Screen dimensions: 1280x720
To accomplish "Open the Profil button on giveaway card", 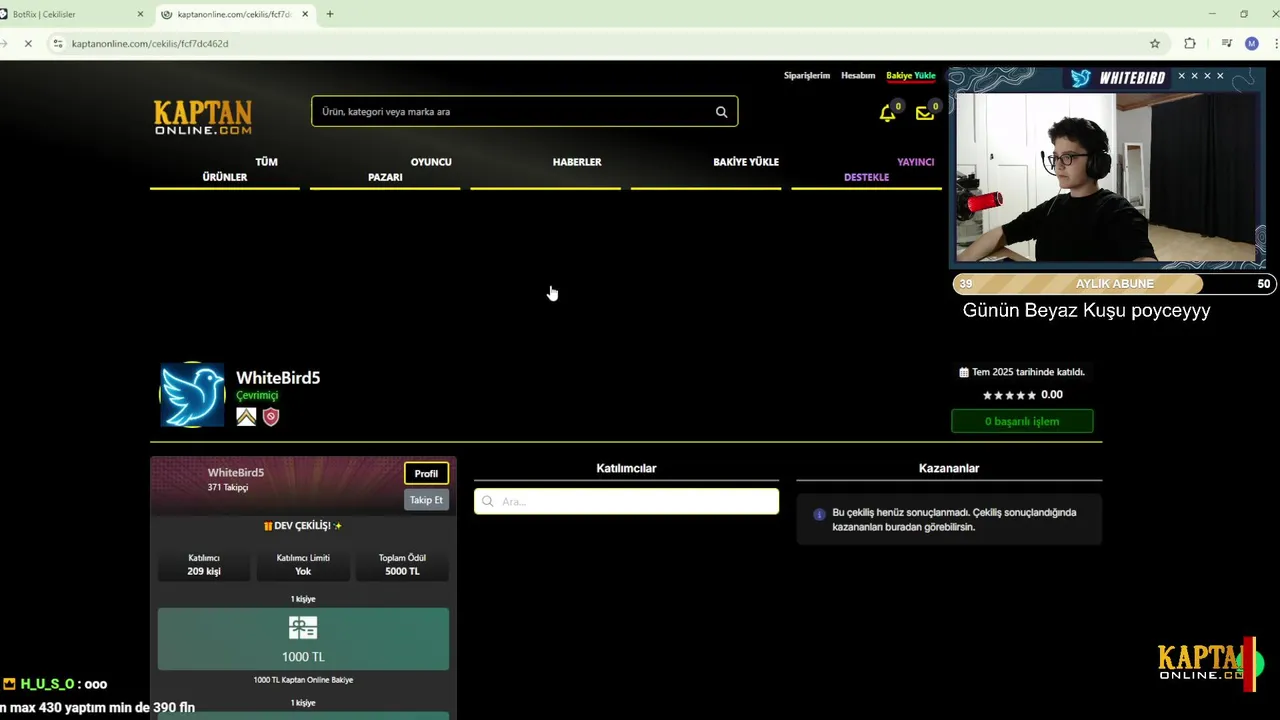I will (x=426, y=474).
